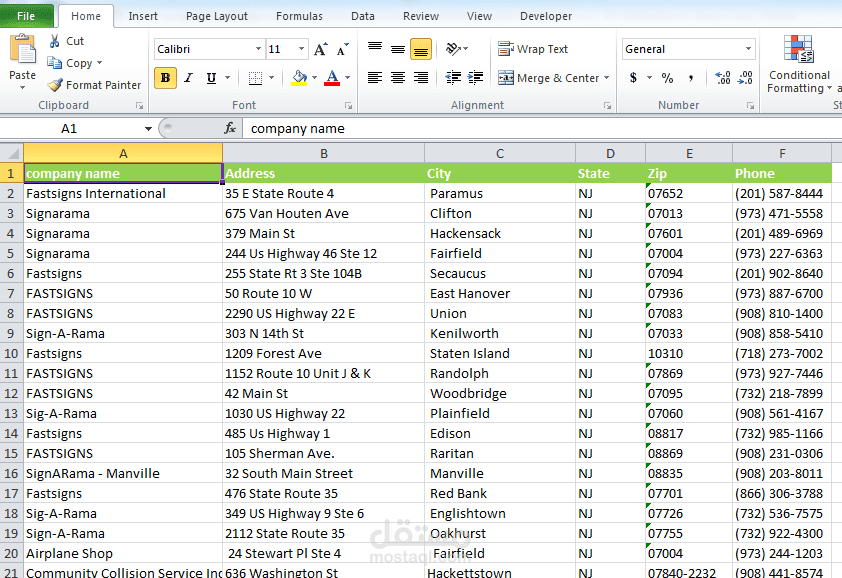Screen dimensions: 842x578
Task: Click the Insert Function fx button
Action: [230, 128]
